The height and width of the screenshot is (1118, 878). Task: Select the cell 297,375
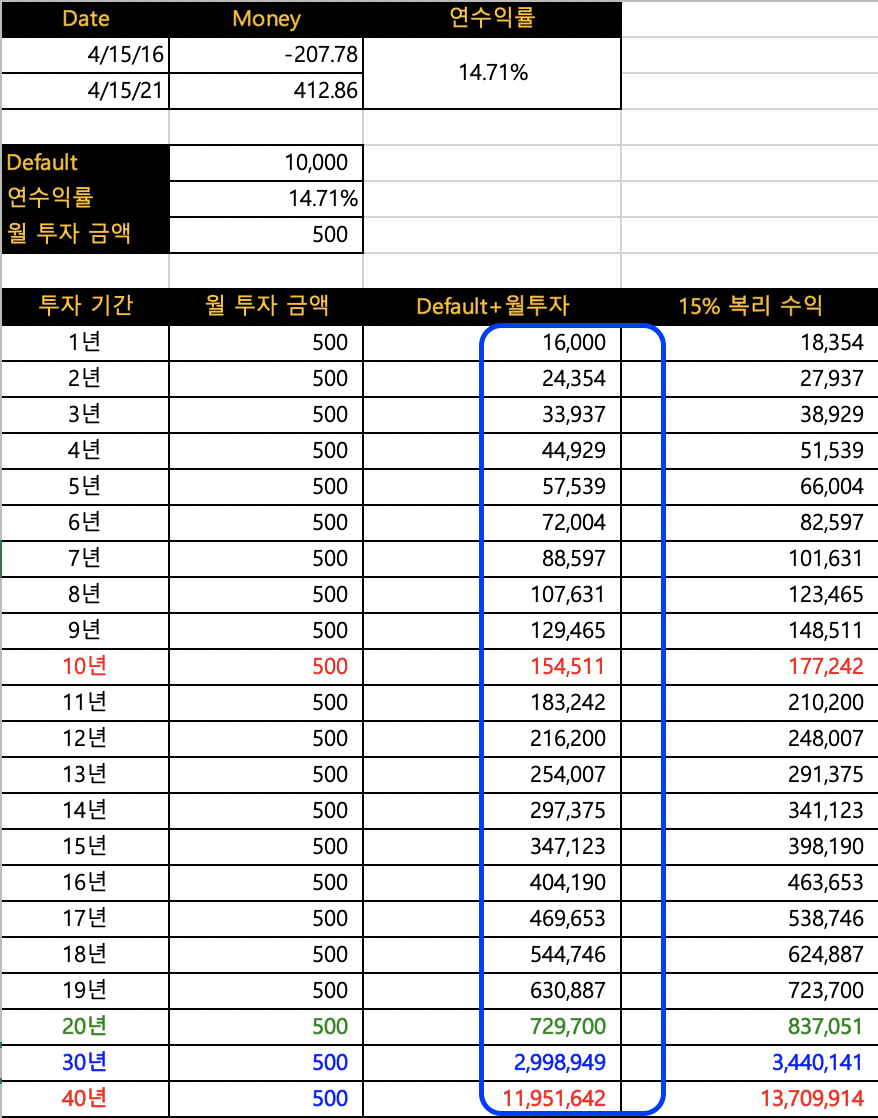(492, 811)
